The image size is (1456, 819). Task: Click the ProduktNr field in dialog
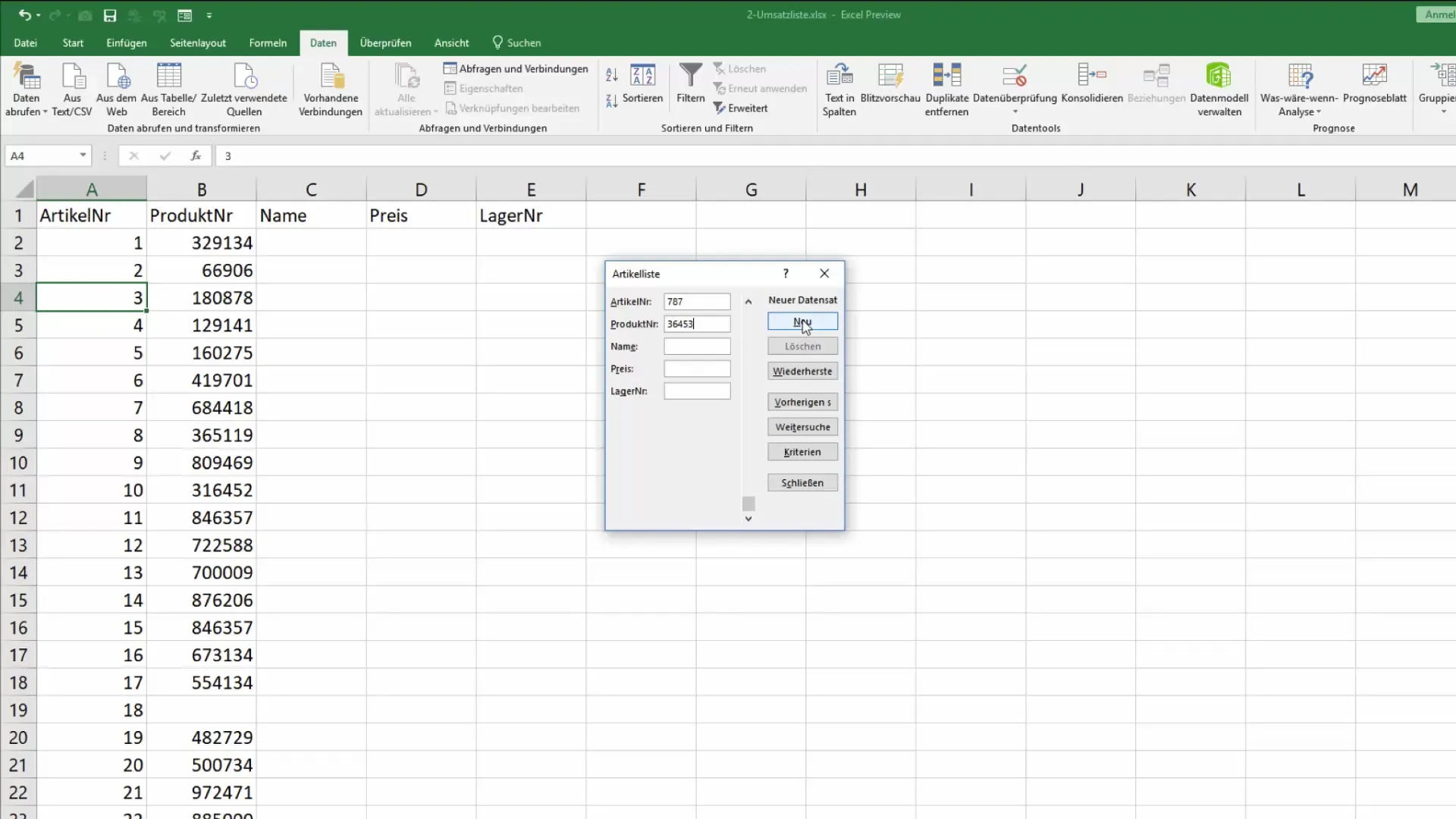pyautogui.click(x=697, y=324)
